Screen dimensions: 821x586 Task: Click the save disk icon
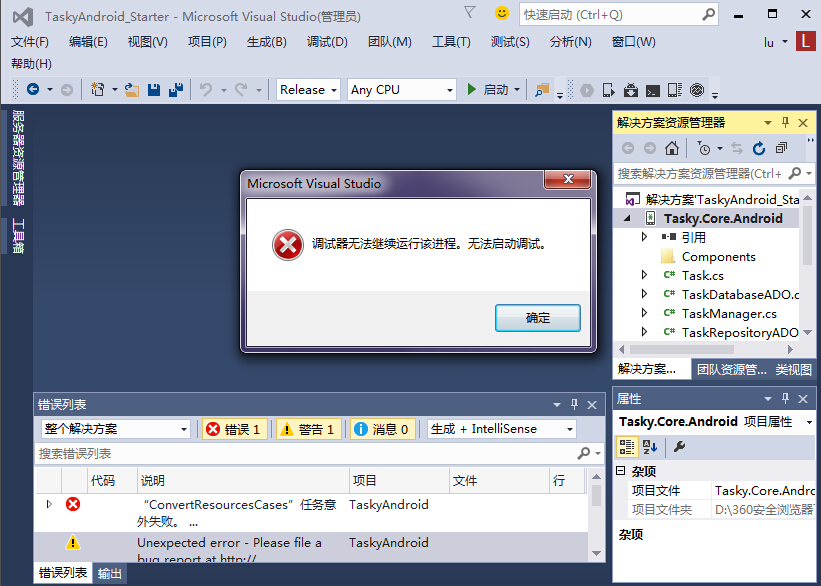[154, 90]
